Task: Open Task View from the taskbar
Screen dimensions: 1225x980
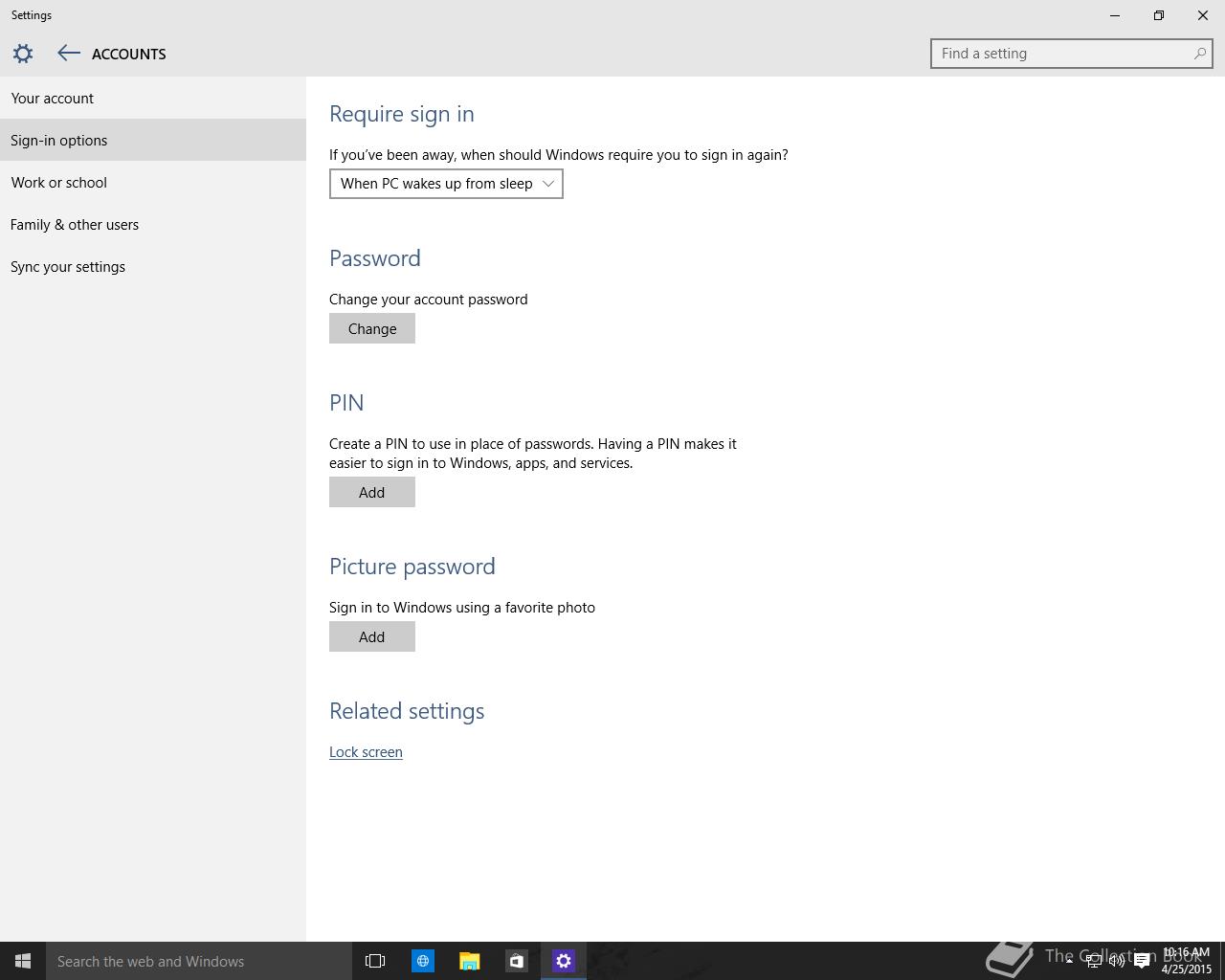Action: 375,961
